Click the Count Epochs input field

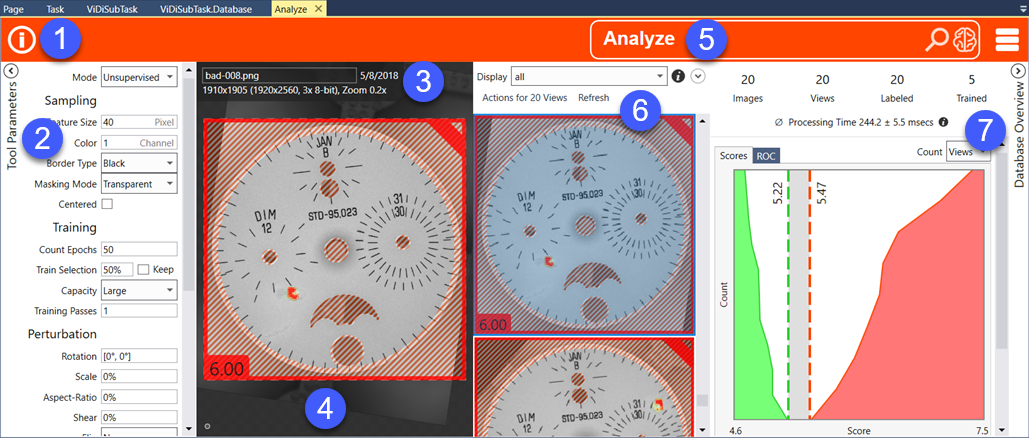pyautogui.click(x=138, y=249)
